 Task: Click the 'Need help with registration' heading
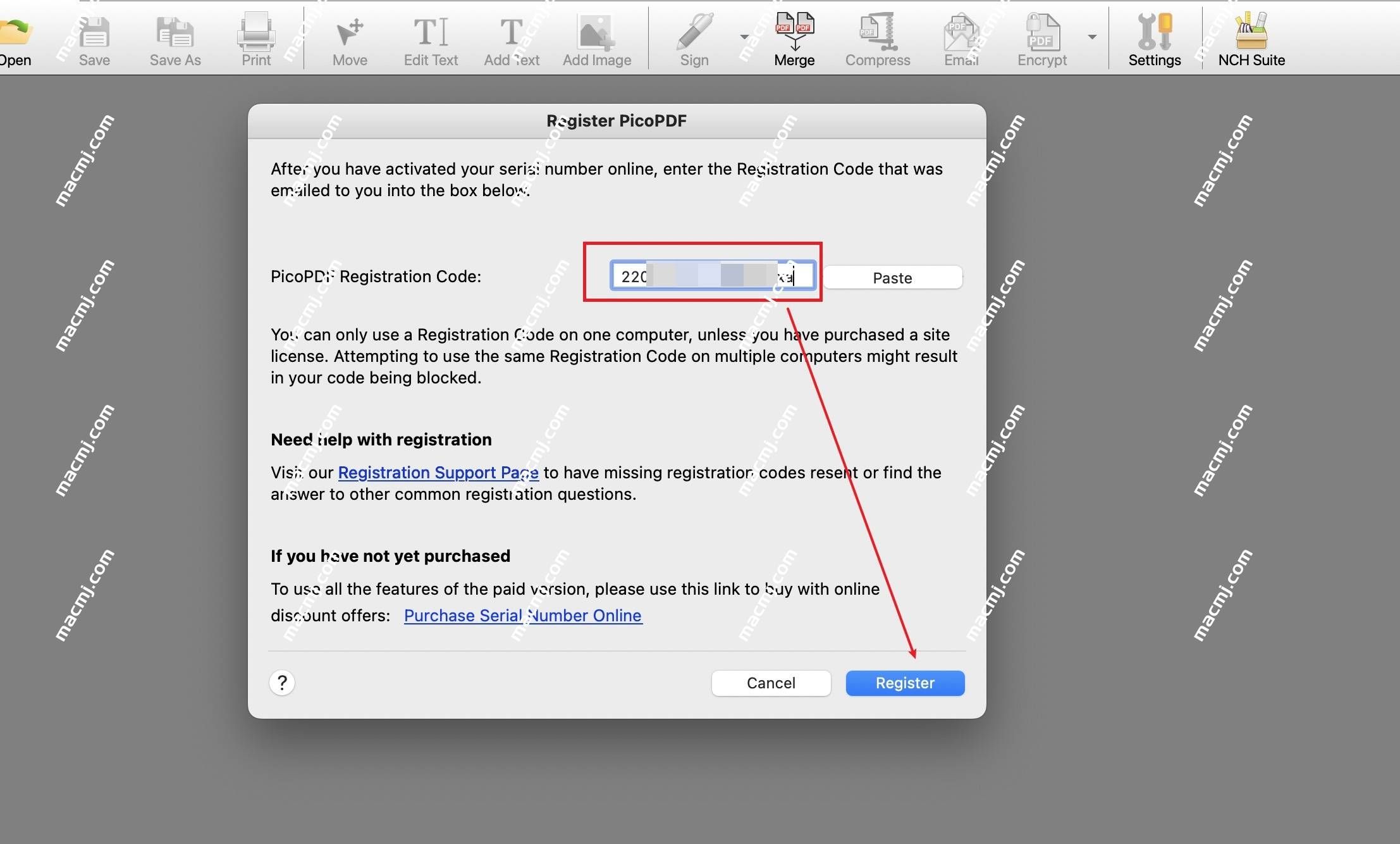click(381, 440)
